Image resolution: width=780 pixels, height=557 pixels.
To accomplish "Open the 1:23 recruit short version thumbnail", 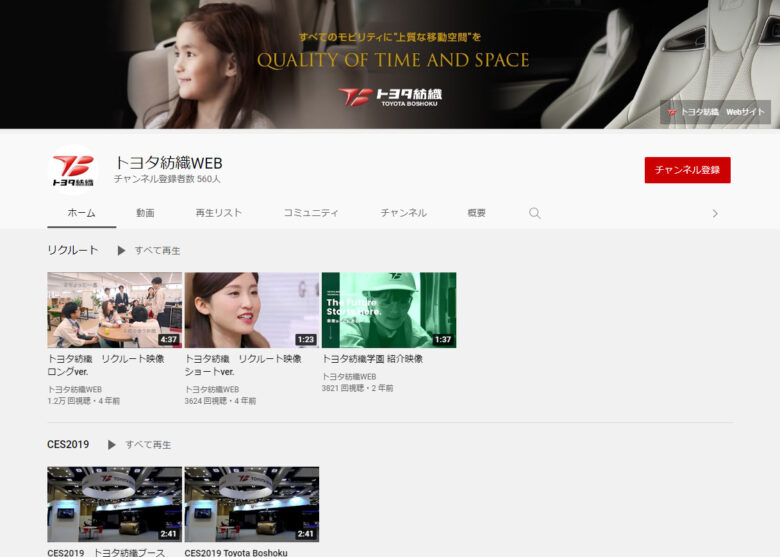I will pyautogui.click(x=252, y=310).
